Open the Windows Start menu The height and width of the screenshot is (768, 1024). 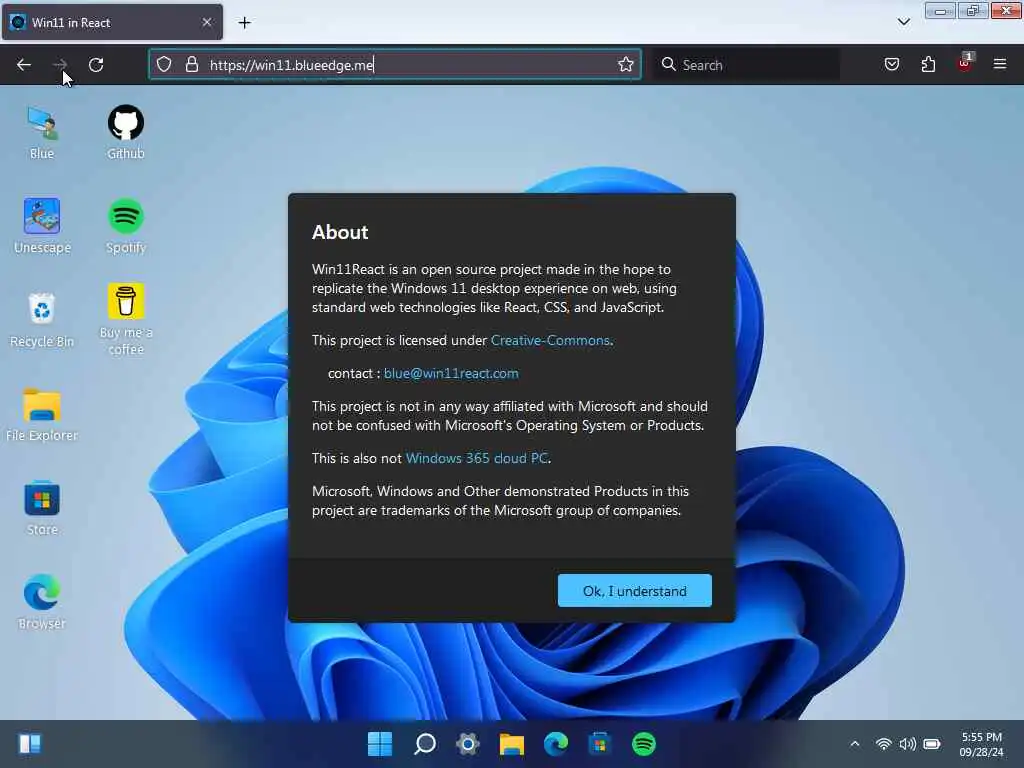point(380,744)
